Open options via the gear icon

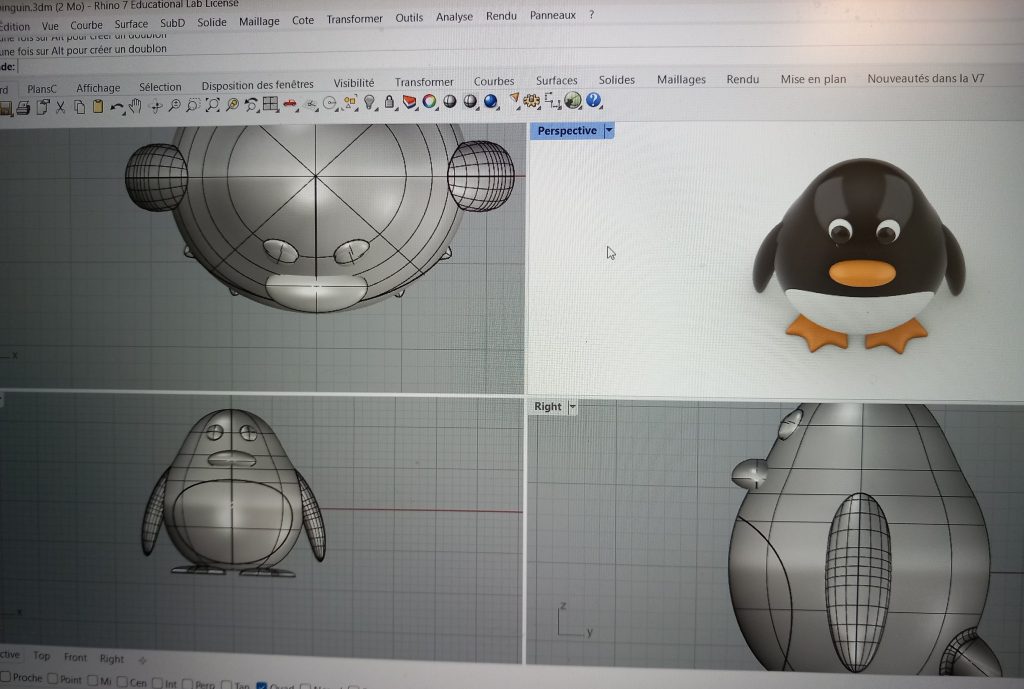coord(531,100)
